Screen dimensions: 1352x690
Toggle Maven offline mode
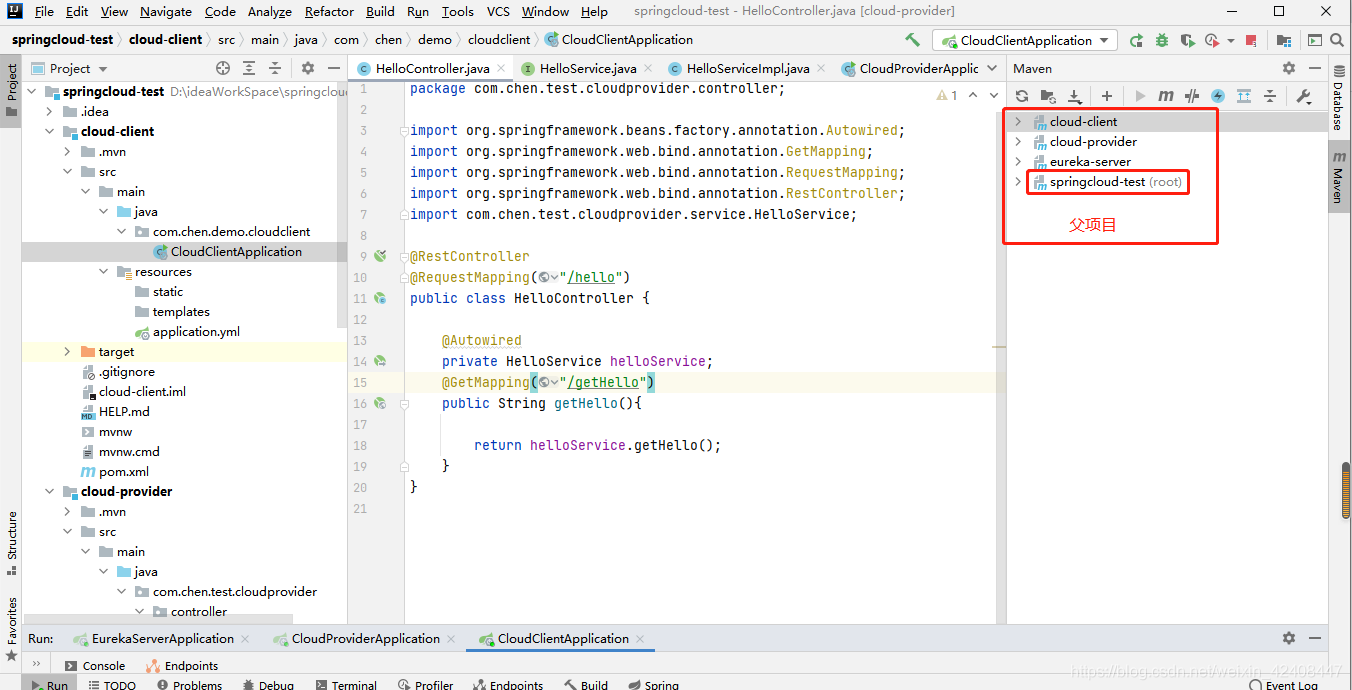pos(1191,96)
